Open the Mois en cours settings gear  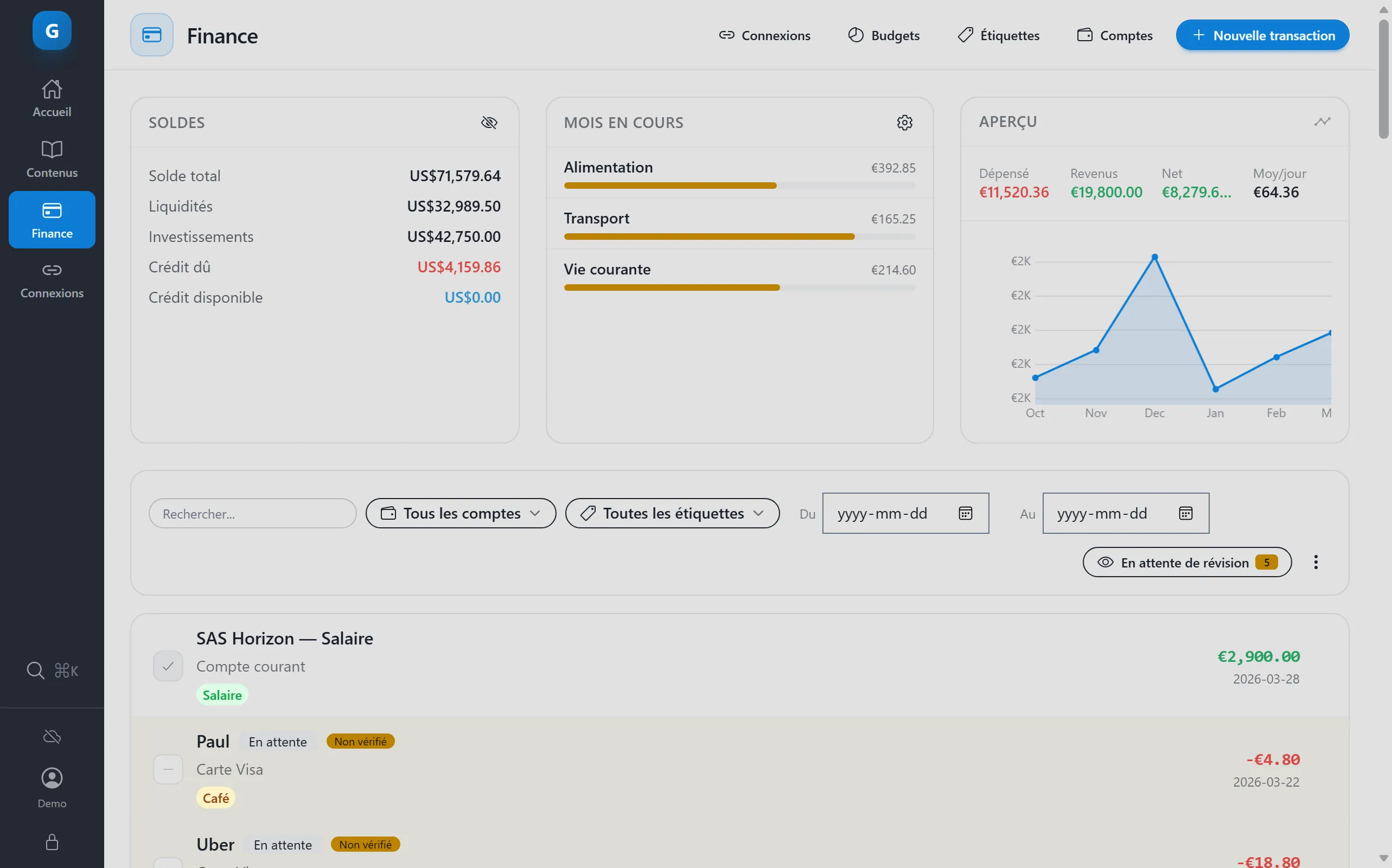point(905,122)
